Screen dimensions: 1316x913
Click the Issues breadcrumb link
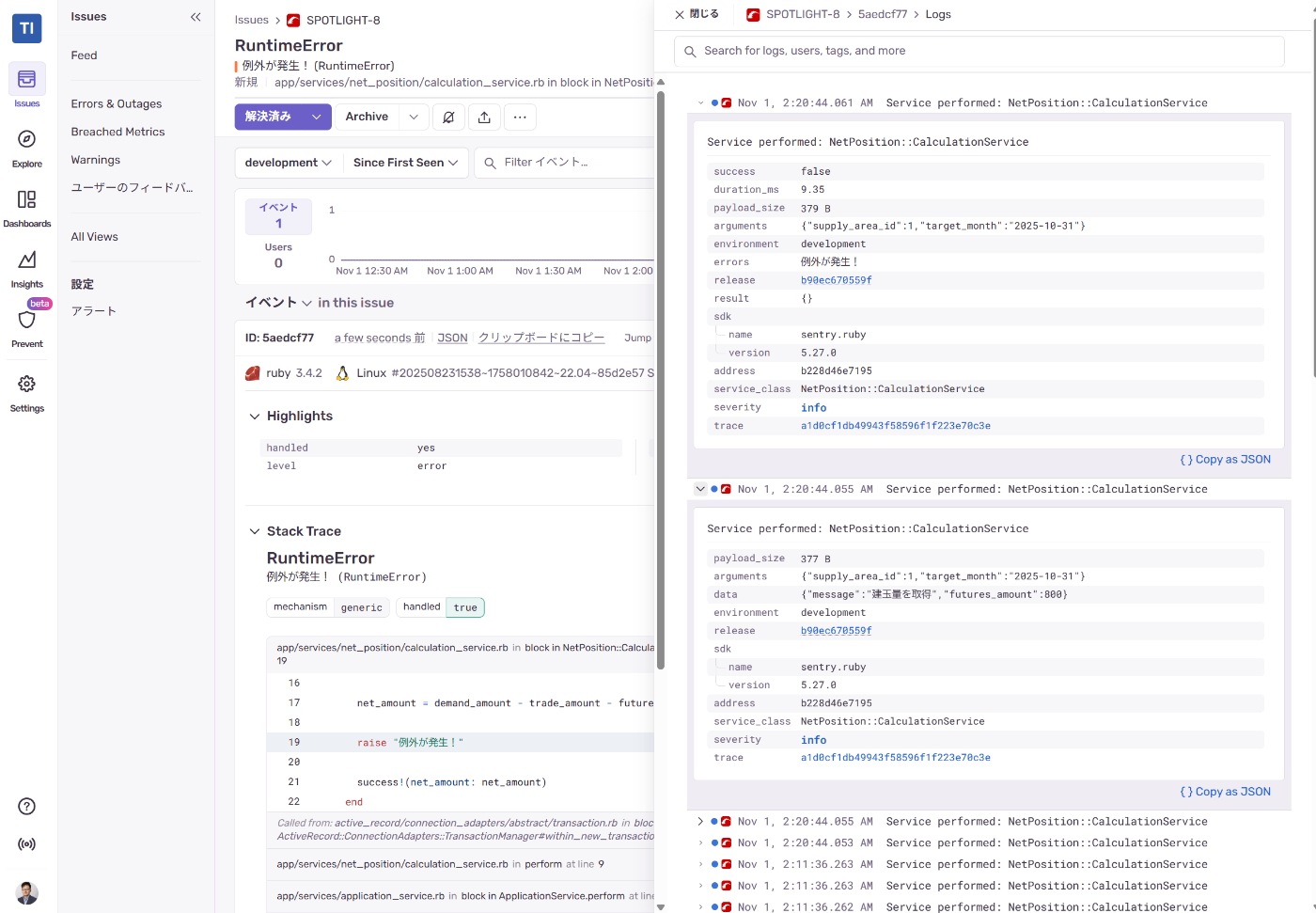coord(251,20)
